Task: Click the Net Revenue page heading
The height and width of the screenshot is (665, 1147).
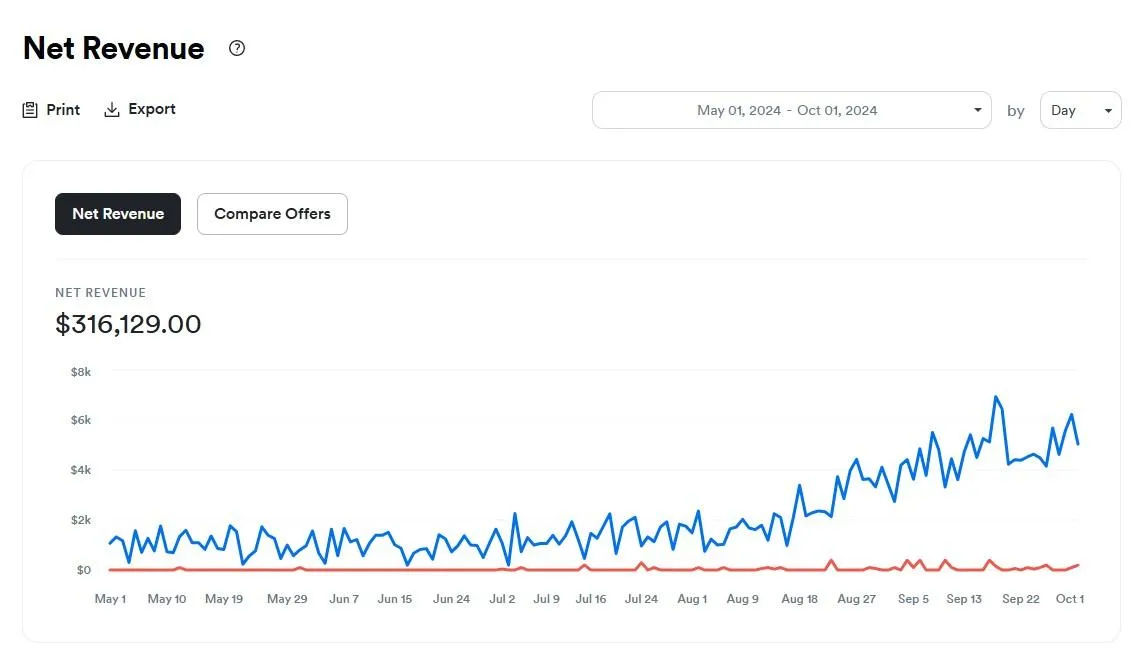Action: pos(114,48)
